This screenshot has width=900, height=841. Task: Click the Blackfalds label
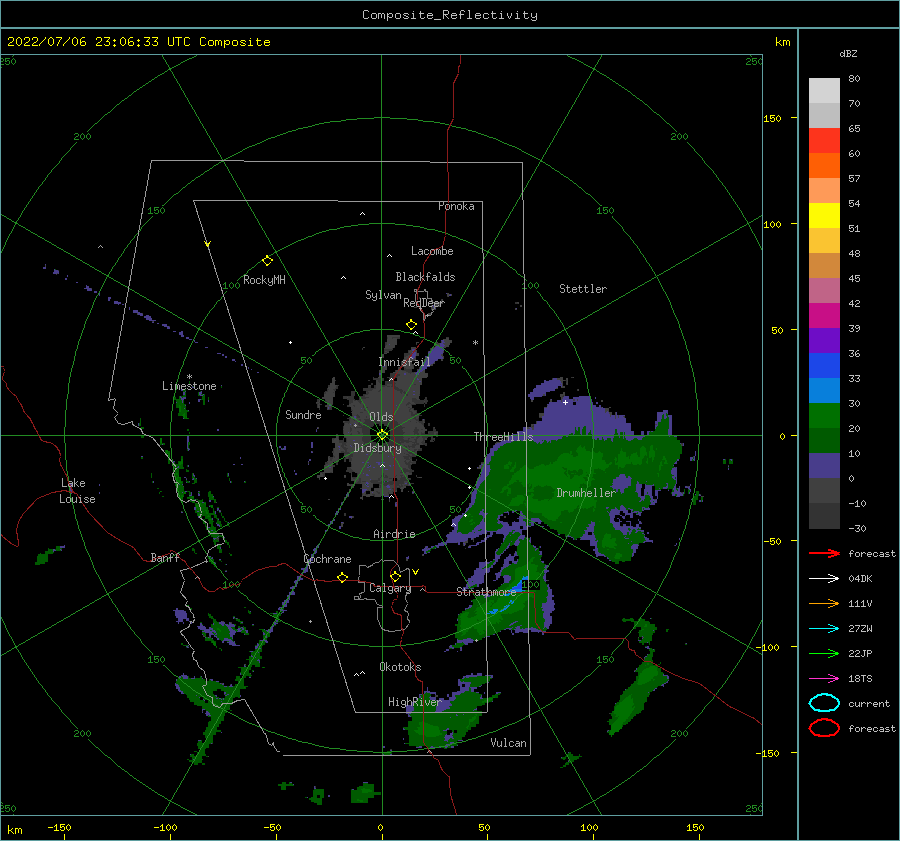tap(425, 277)
